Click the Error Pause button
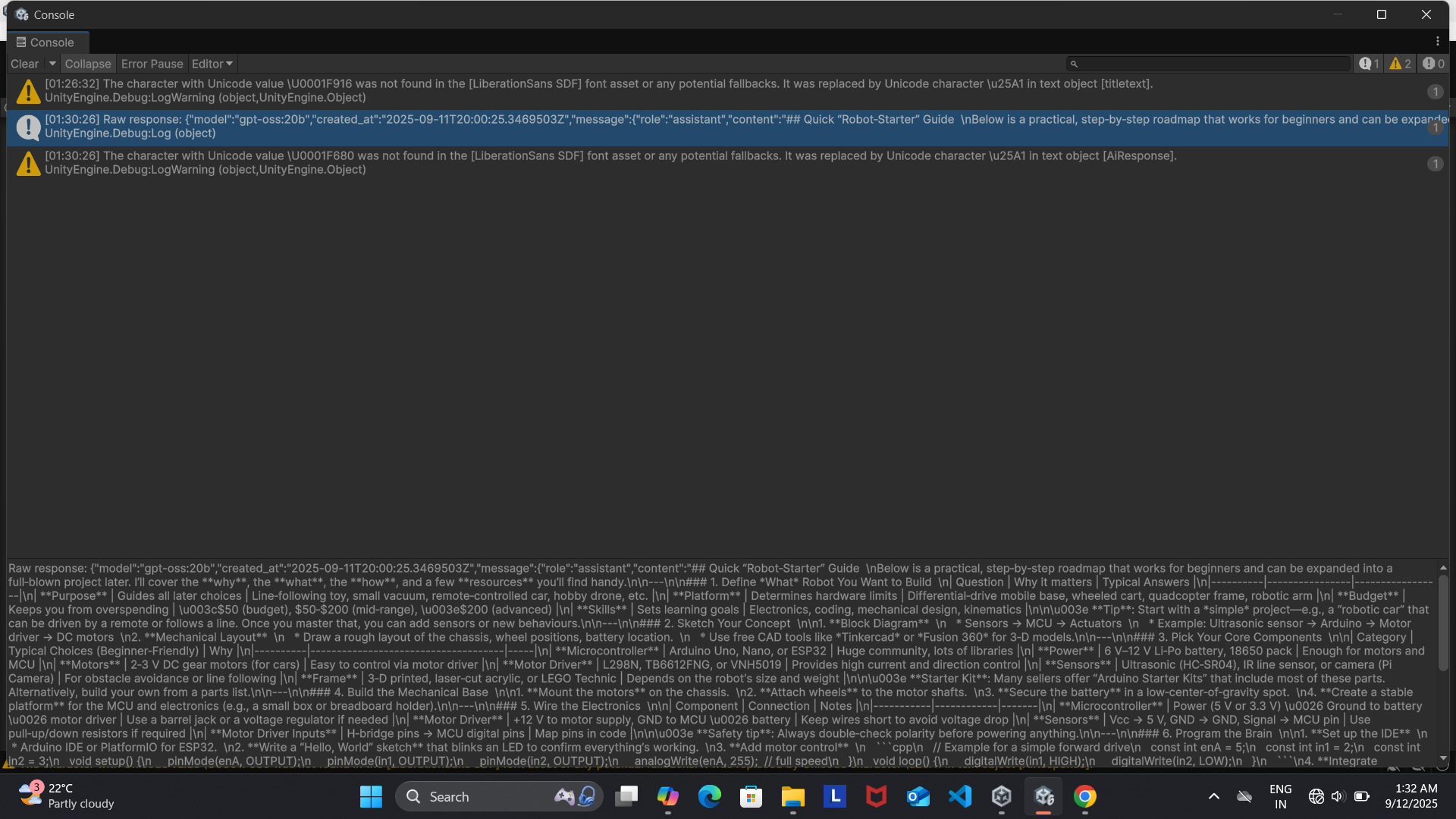 [152, 64]
